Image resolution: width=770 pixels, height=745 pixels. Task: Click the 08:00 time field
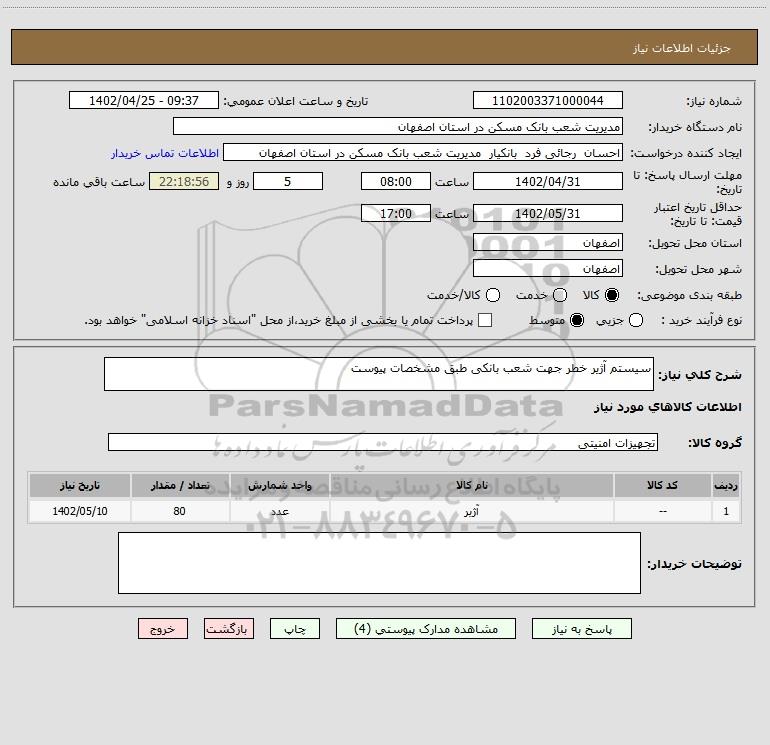point(396,181)
